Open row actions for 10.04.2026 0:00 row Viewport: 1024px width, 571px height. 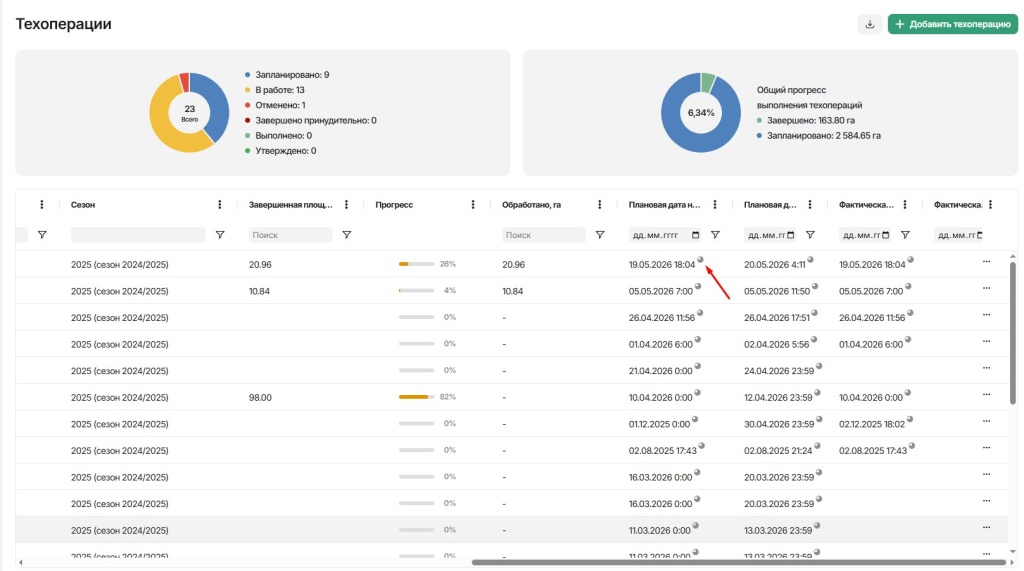pyautogui.click(x=986, y=395)
